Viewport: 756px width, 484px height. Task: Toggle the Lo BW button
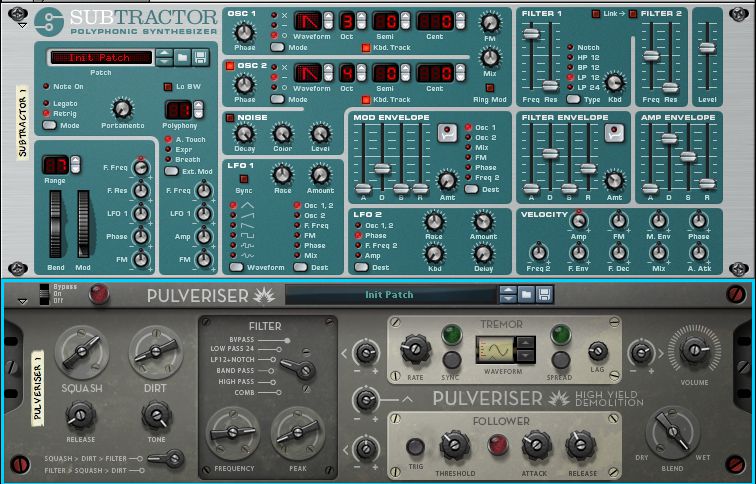click(x=167, y=87)
